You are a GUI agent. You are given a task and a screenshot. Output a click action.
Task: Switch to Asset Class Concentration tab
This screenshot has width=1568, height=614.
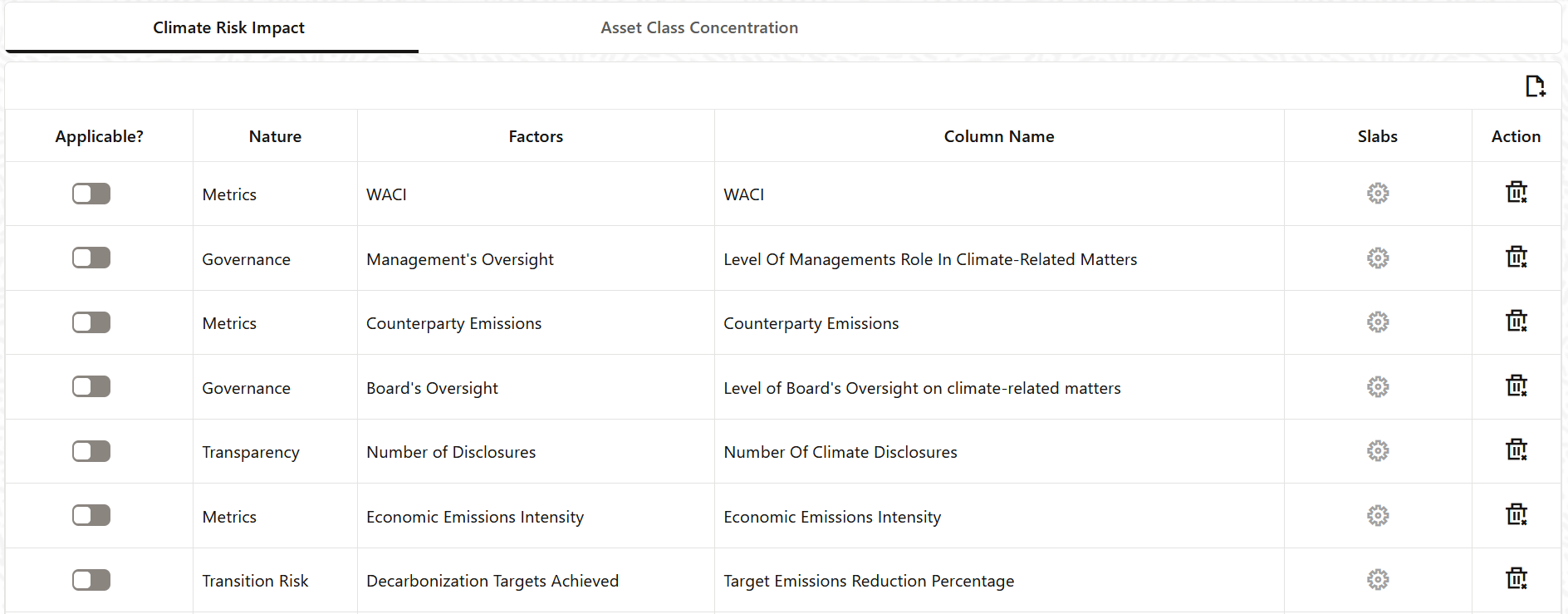(x=698, y=27)
